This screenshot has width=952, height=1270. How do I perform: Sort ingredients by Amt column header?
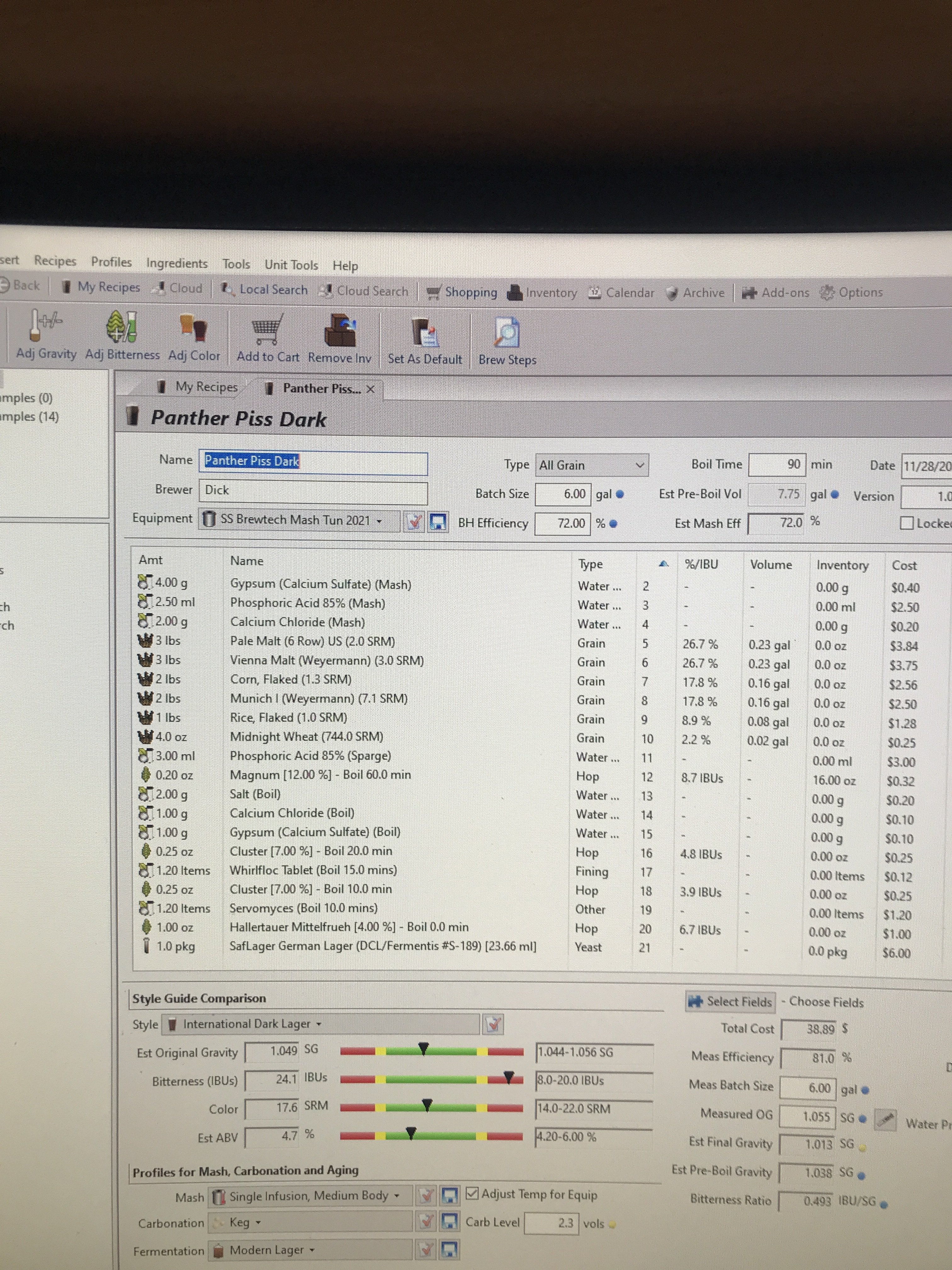(150, 560)
